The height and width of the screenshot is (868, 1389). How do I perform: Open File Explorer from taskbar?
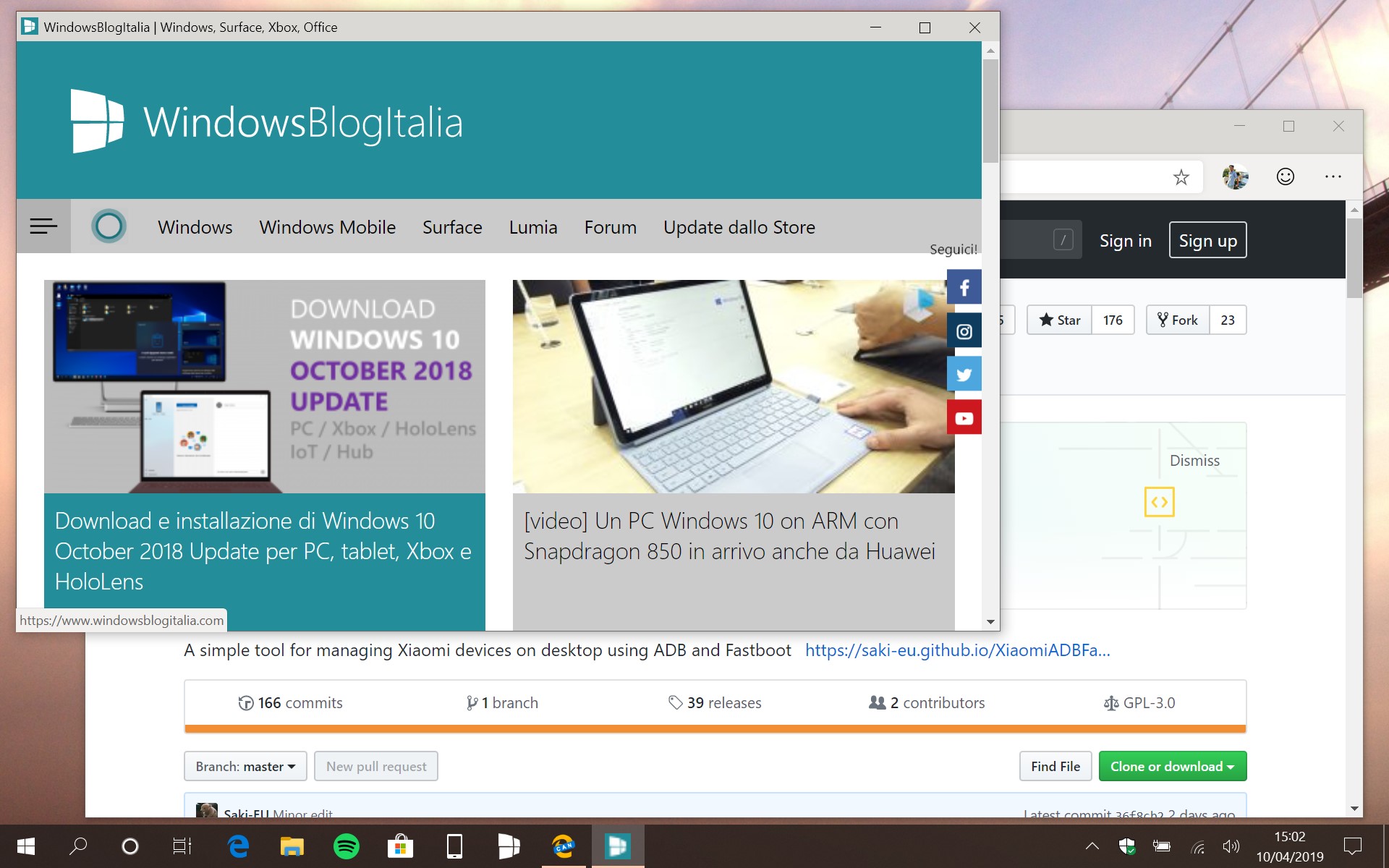[x=292, y=846]
